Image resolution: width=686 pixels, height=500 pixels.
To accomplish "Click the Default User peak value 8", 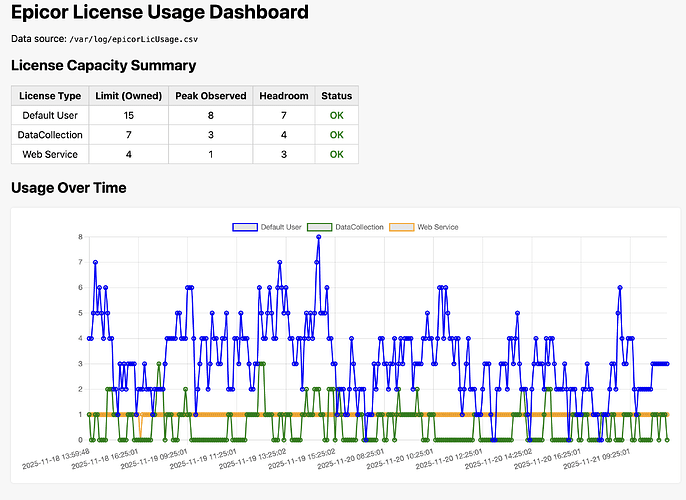I will (211, 115).
